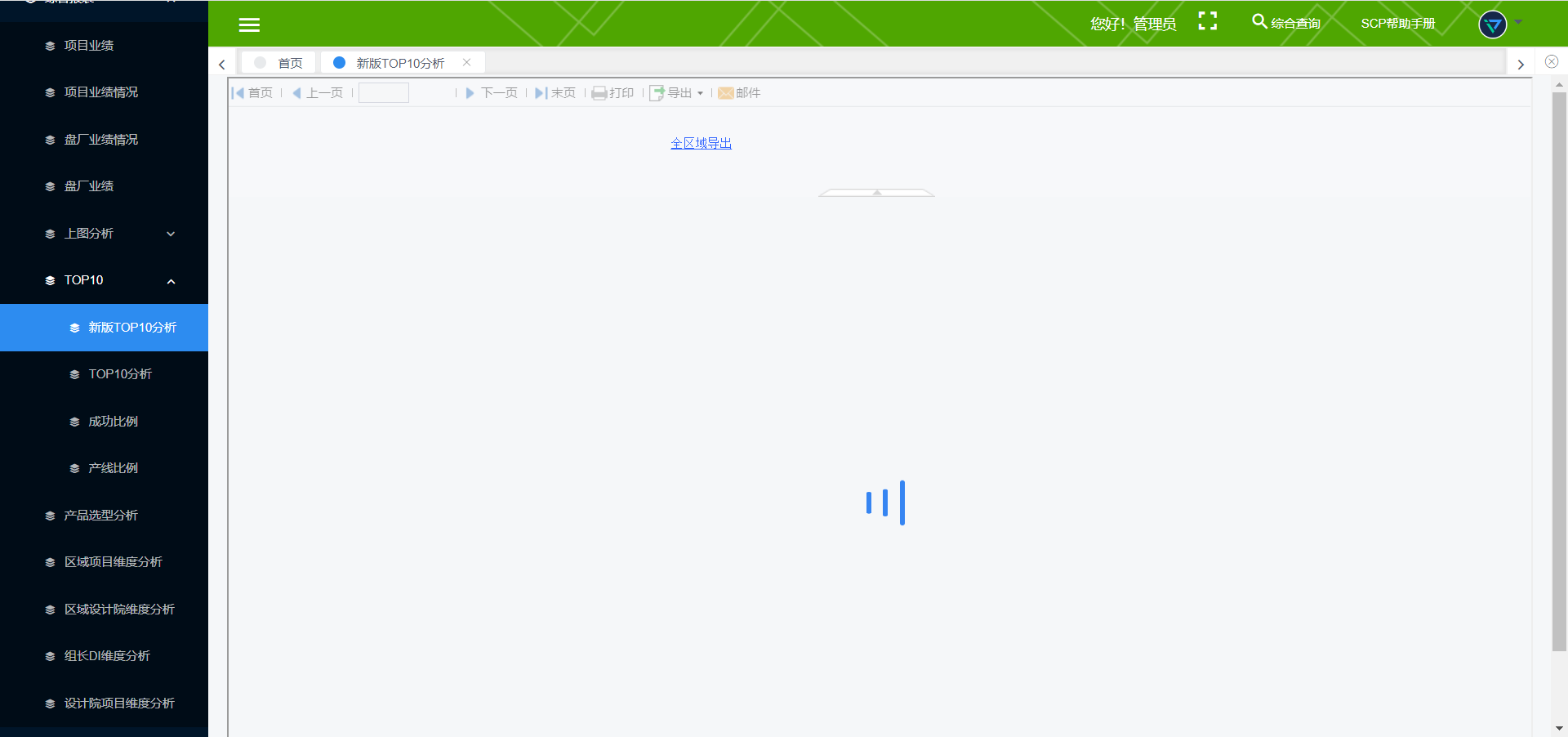Click the page number input field
The image size is (1568, 737).
coord(384,92)
